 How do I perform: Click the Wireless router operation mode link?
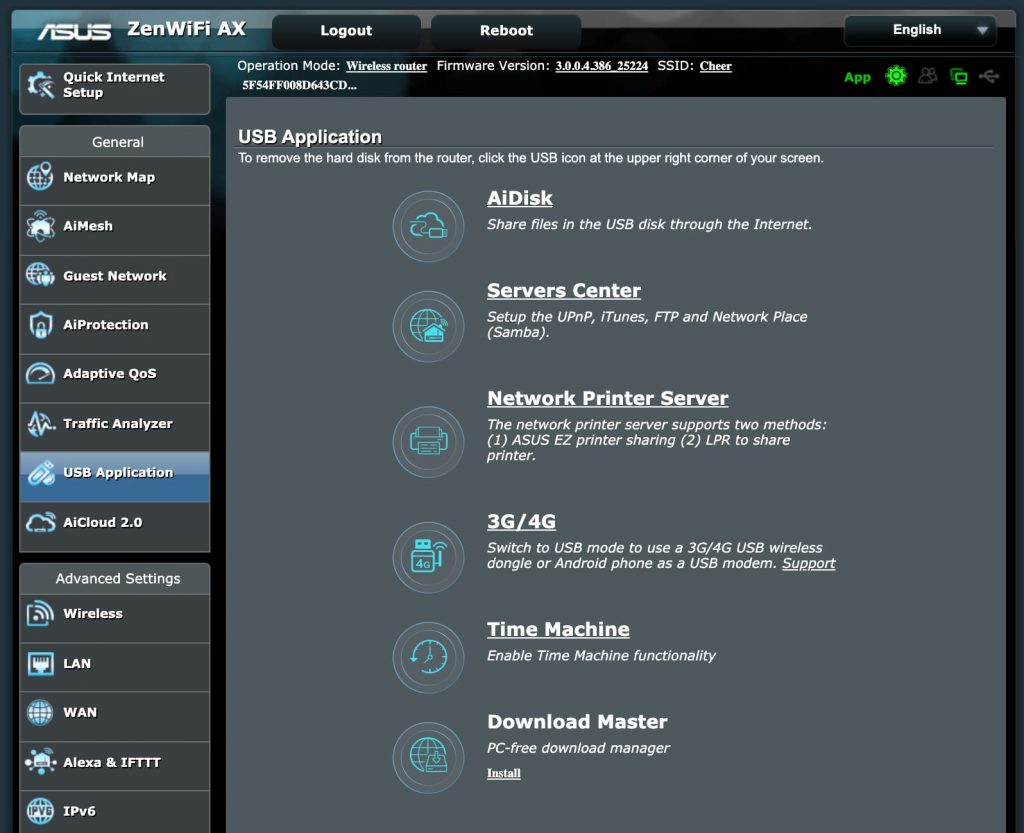pyautogui.click(x=387, y=66)
